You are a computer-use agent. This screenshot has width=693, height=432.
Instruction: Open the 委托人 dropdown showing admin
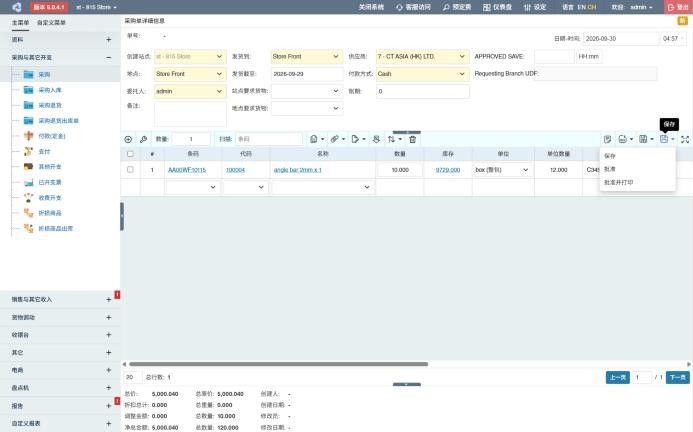(190, 91)
